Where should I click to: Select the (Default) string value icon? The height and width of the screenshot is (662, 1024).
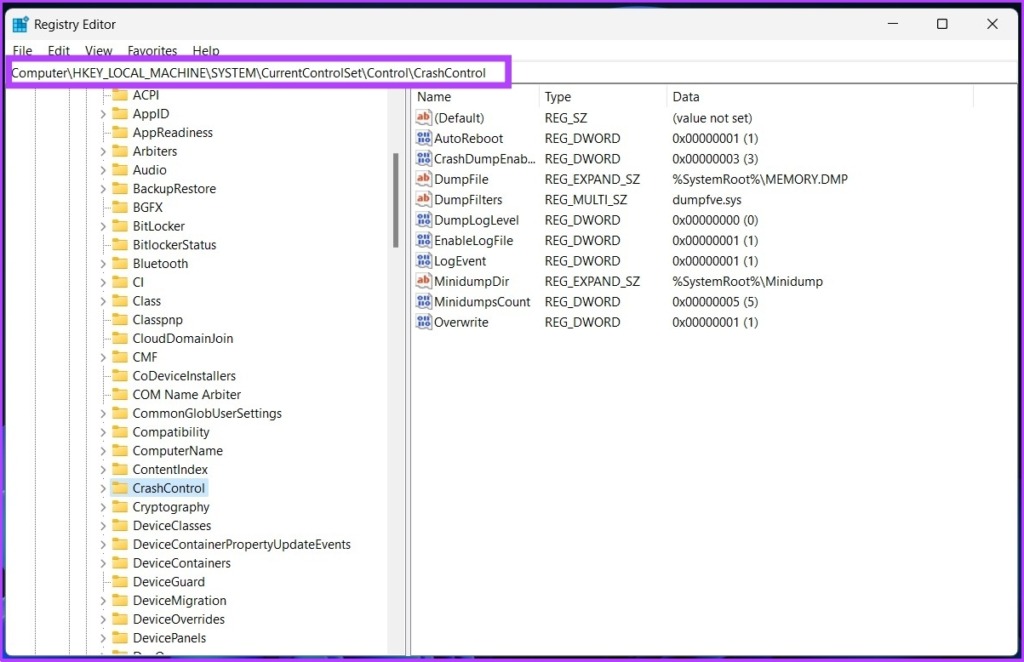click(x=423, y=118)
